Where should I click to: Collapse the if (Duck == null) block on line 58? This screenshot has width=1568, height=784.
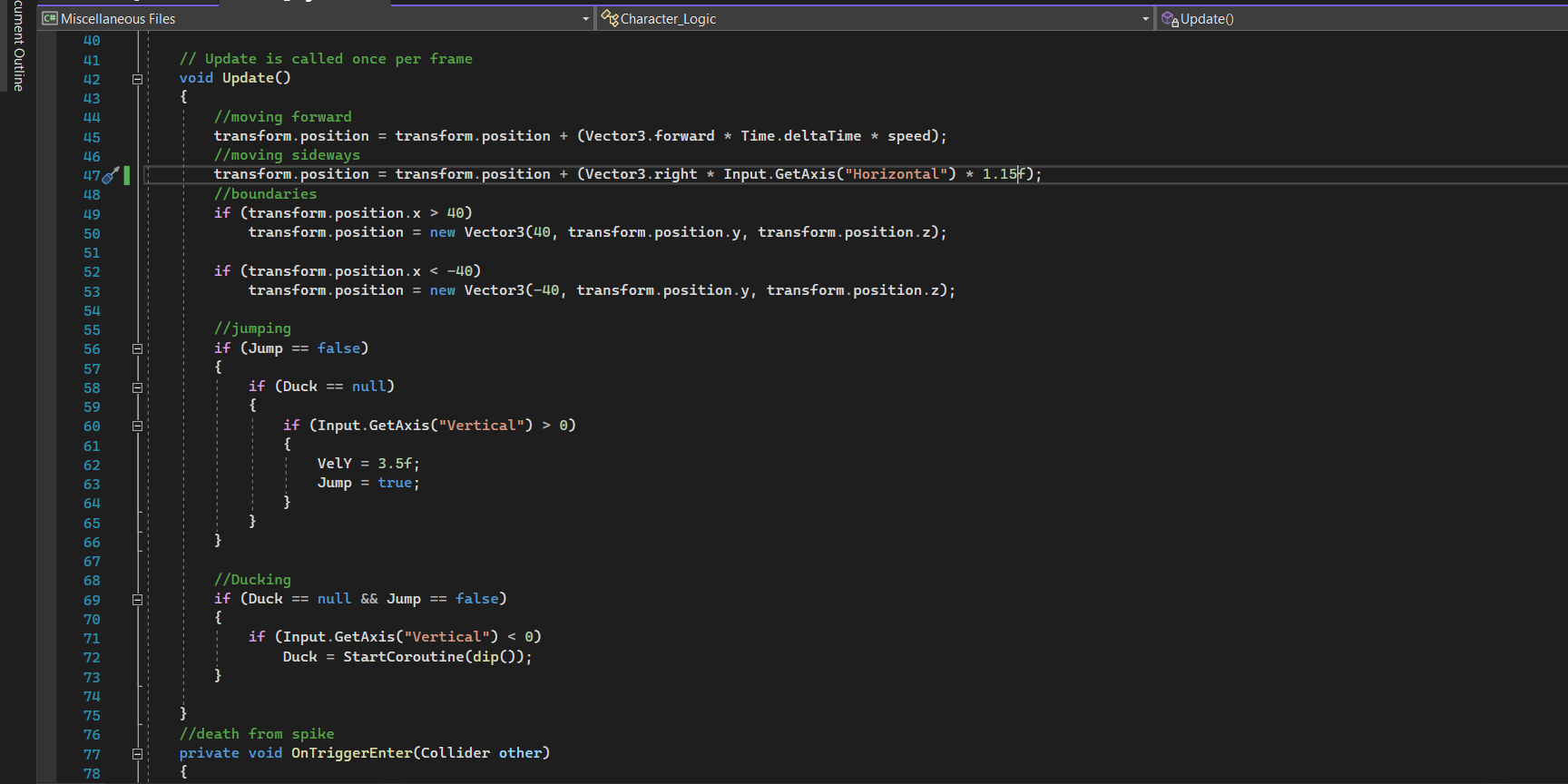[138, 387]
